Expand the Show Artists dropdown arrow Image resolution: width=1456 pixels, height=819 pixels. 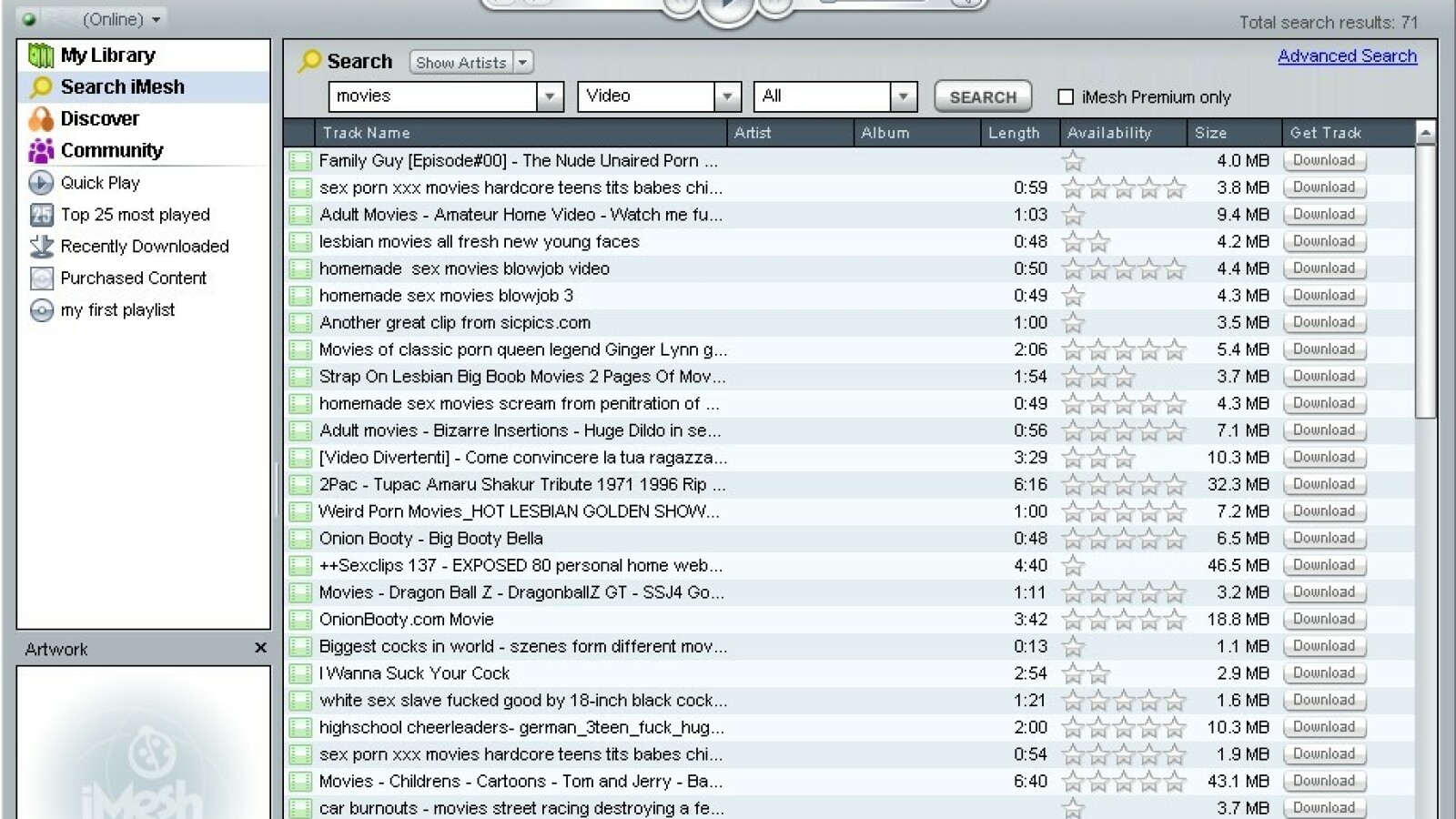pos(522,62)
